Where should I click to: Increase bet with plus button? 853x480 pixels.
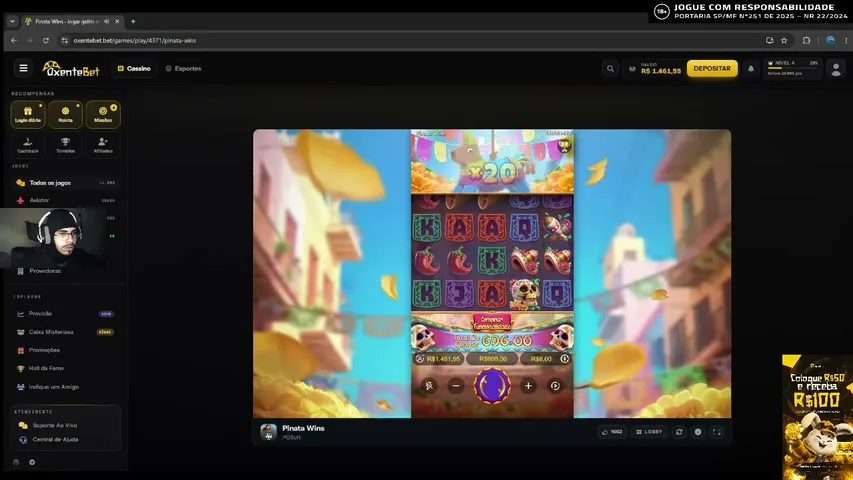pos(528,386)
